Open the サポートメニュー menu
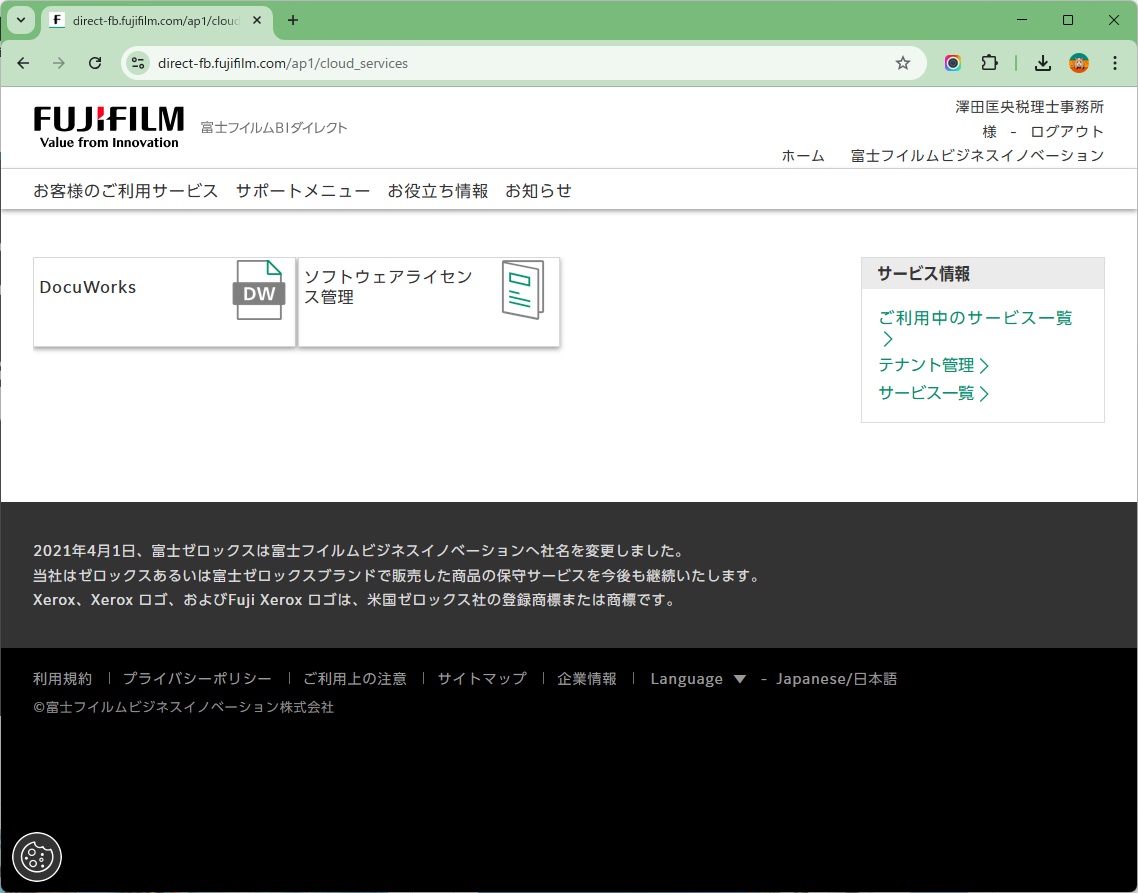The width and height of the screenshot is (1138, 893). tap(303, 191)
